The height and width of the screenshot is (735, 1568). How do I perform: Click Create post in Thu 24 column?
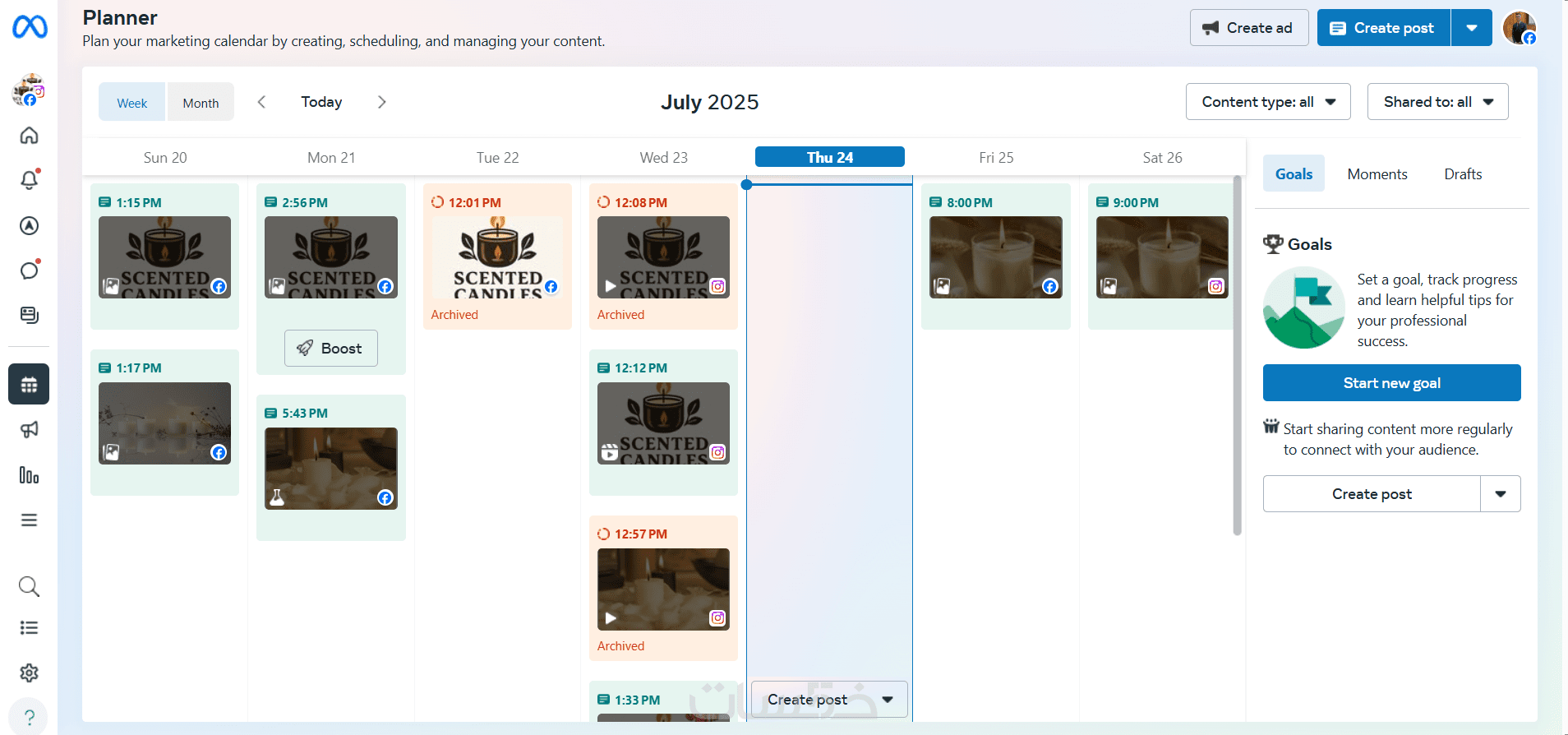point(807,700)
